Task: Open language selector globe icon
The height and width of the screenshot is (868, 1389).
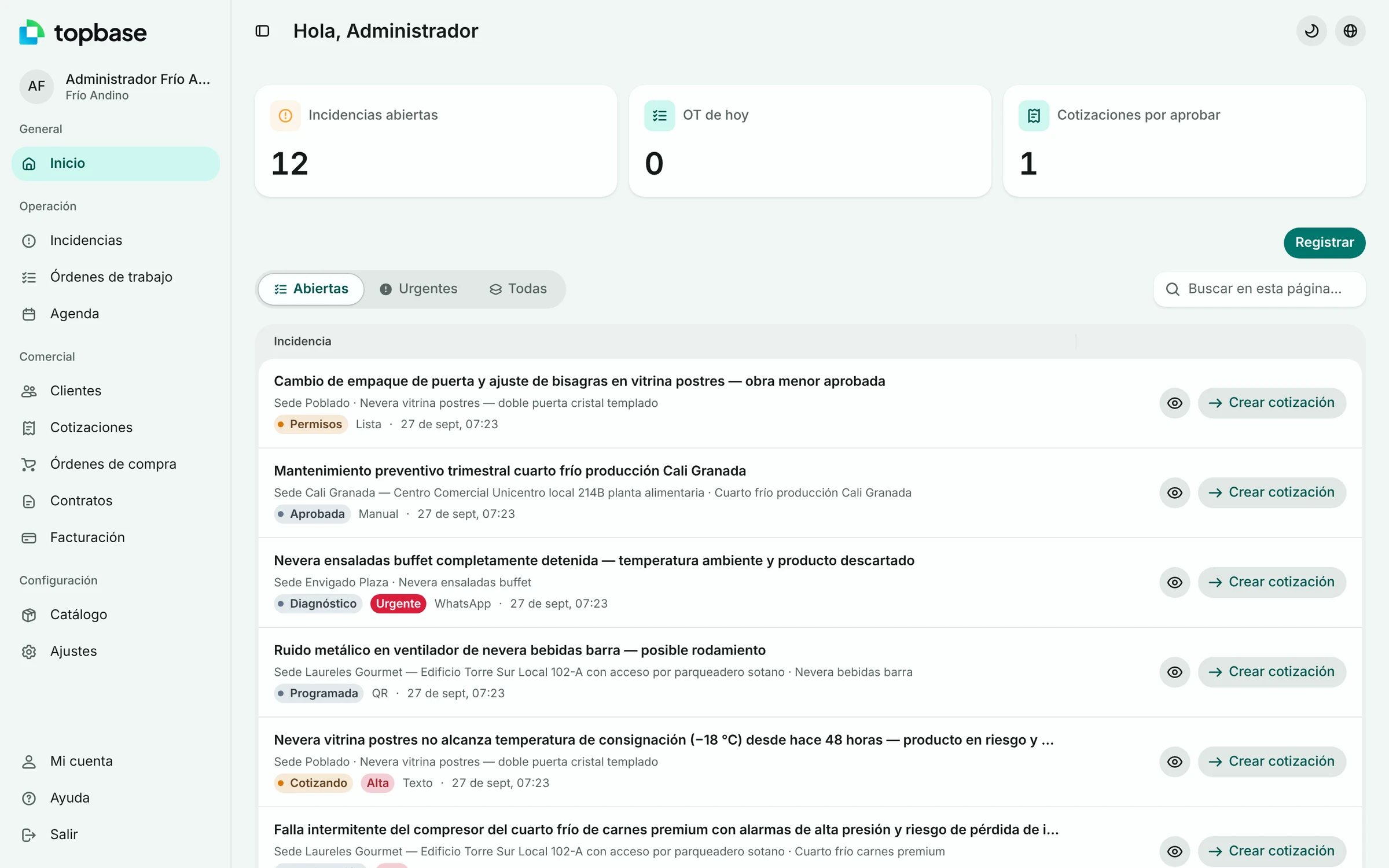Action: (1350, 31)
